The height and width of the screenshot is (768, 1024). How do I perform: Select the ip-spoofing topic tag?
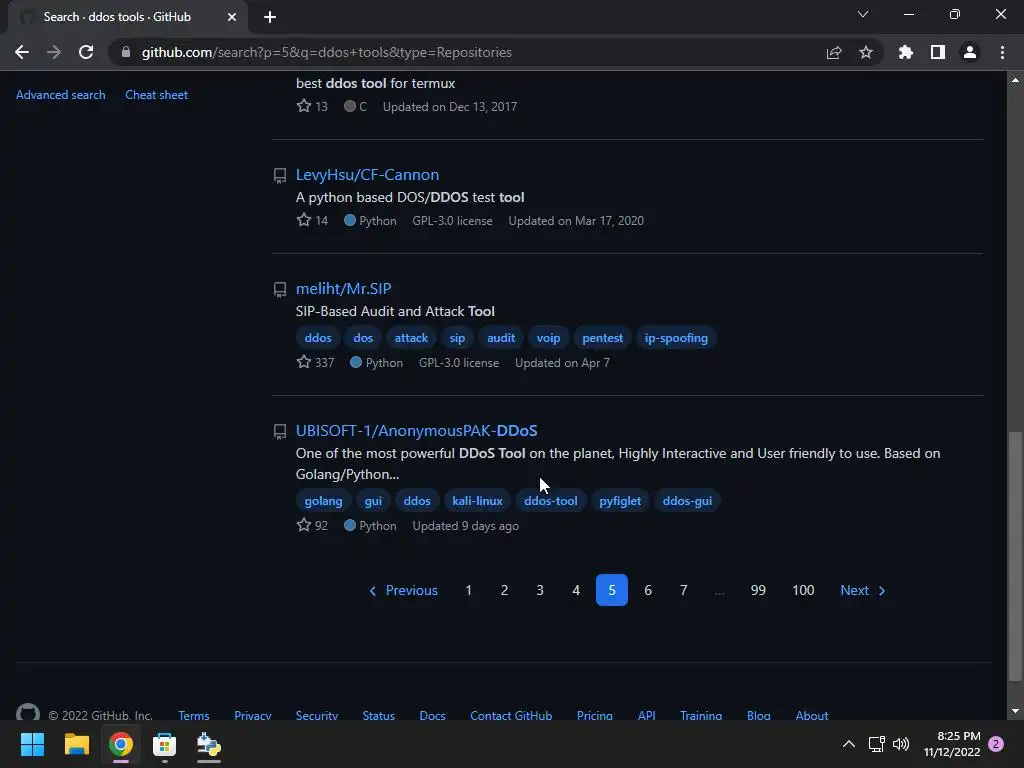(676, 338)
